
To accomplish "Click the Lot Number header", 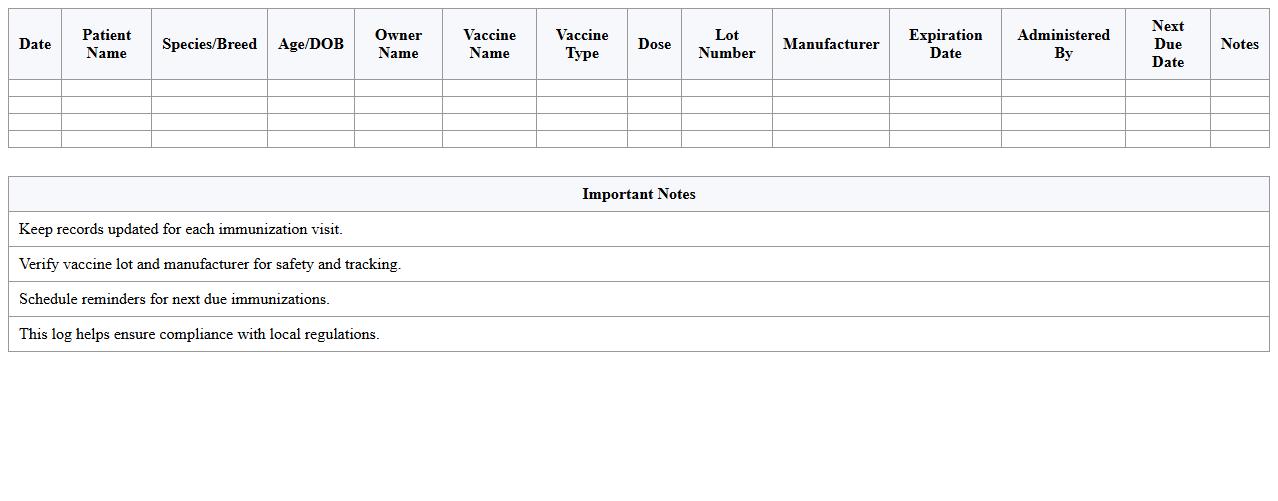I will 726,44.
